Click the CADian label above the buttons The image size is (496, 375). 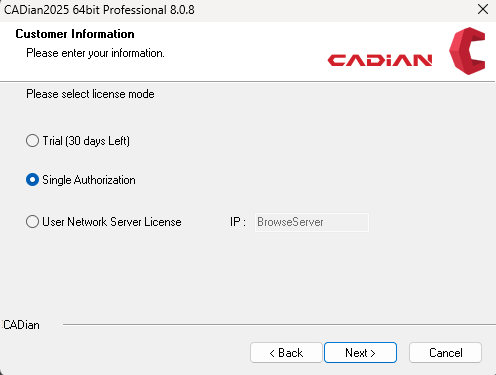(x=21, y=325)
